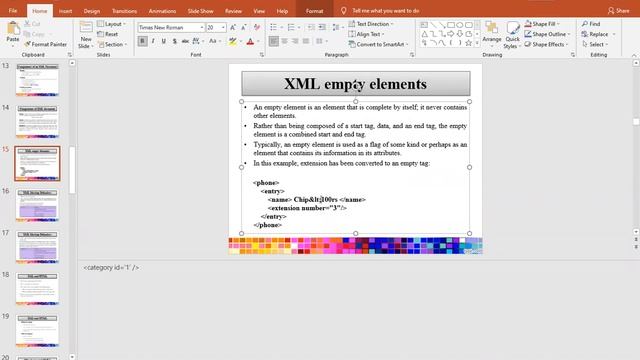Viewport: 640px width, 360px height.
Task: Toggle text shadow
Action: tap(174, 41)
